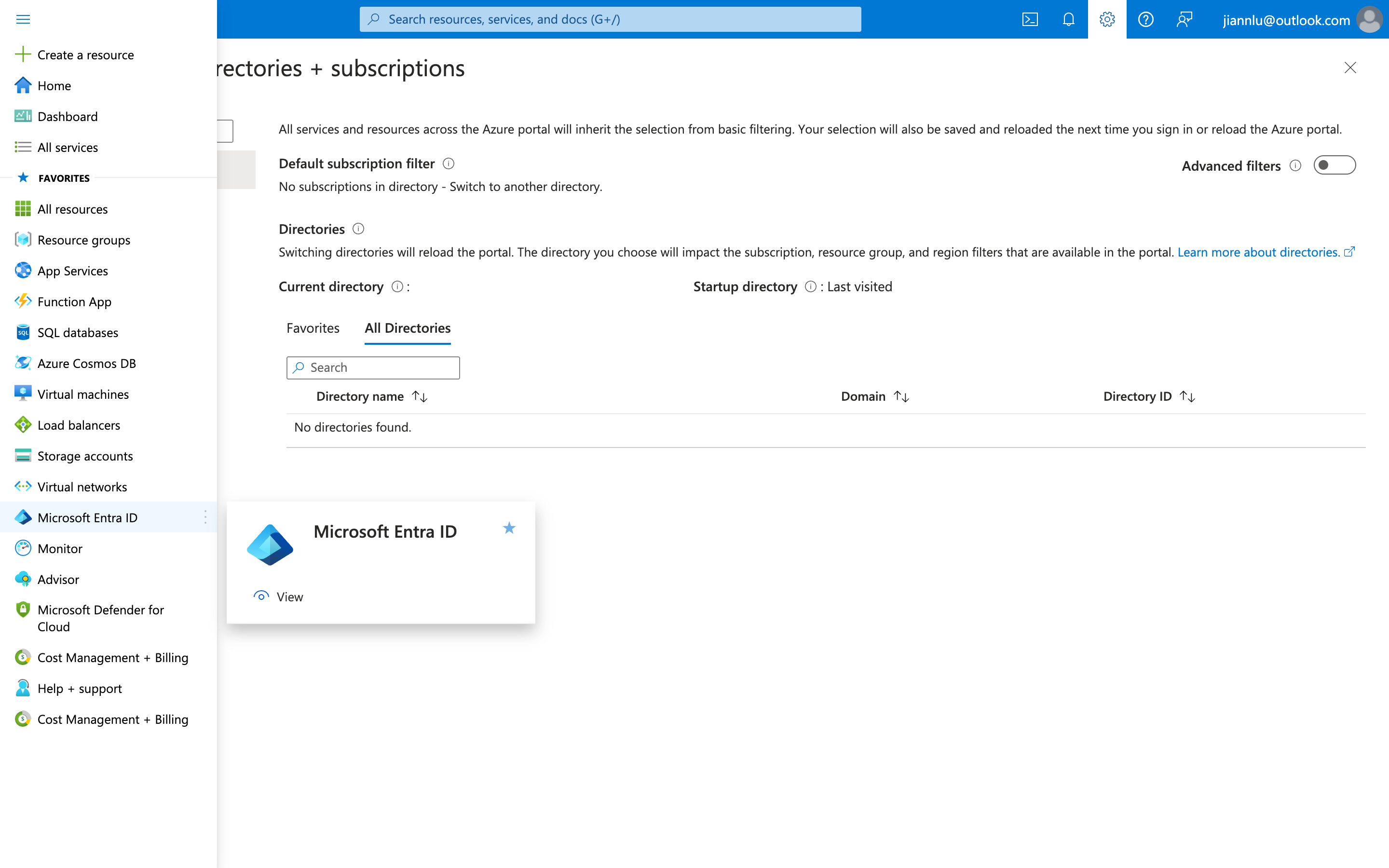Click Default subscription filter info icon
The width and height of the screenshot is (1389, 868).
click(449, 163)
